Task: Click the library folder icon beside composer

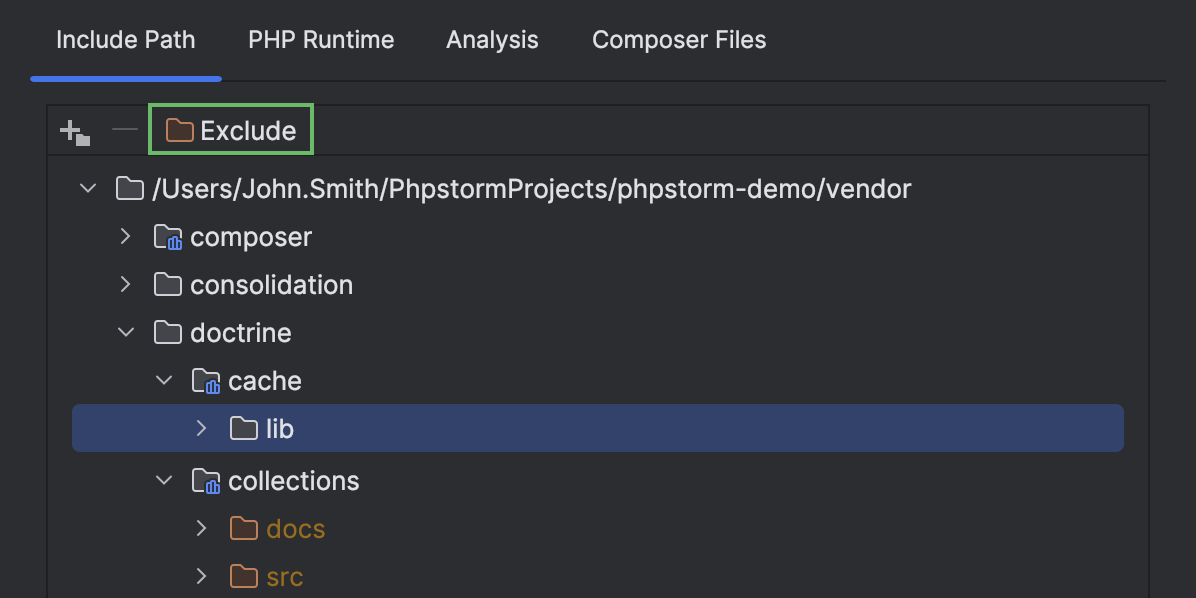Action: pos(167,237)
